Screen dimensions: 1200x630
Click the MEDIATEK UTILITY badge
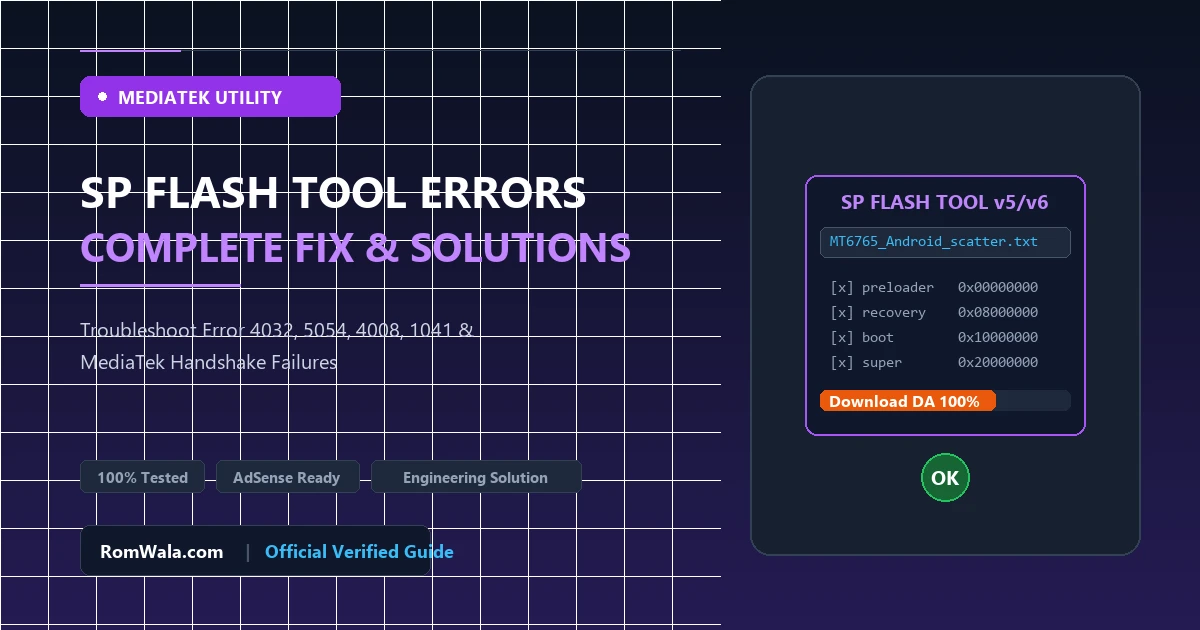coord(210,97)
